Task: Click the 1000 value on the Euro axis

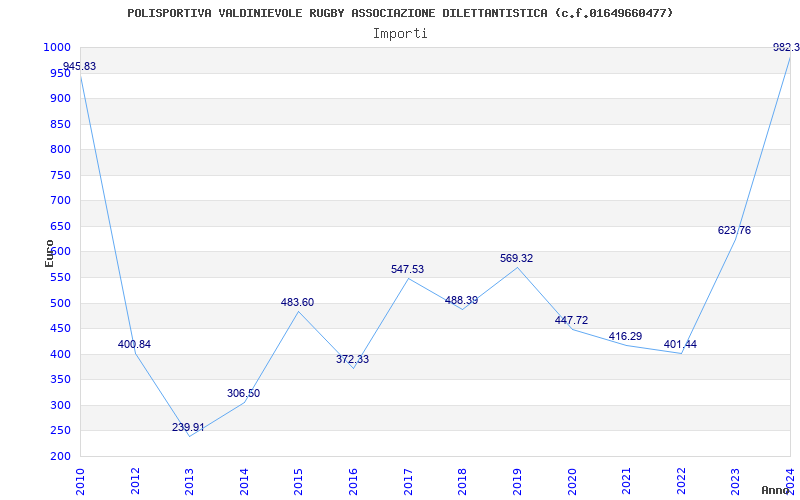Action: (57, 47)
